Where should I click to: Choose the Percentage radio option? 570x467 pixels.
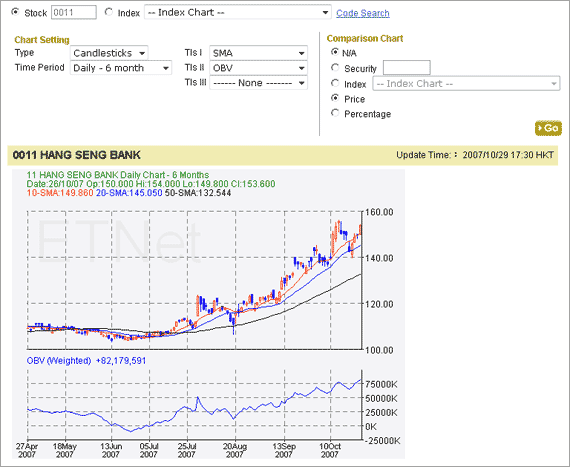[335, 113]
